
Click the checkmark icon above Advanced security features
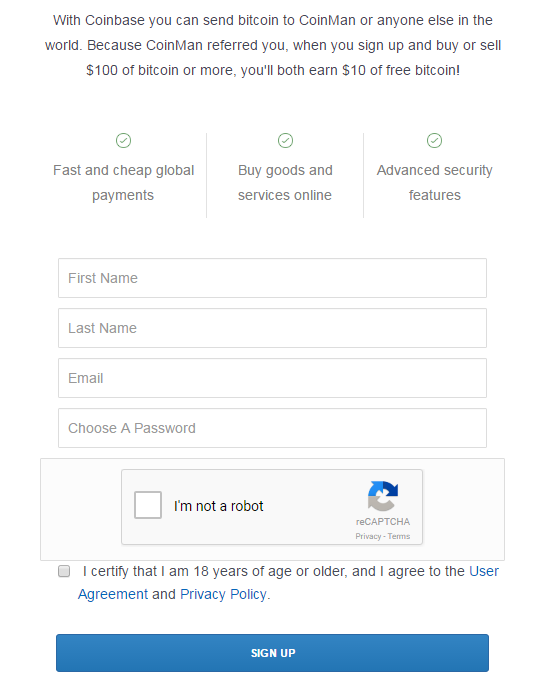coord(435,141)
